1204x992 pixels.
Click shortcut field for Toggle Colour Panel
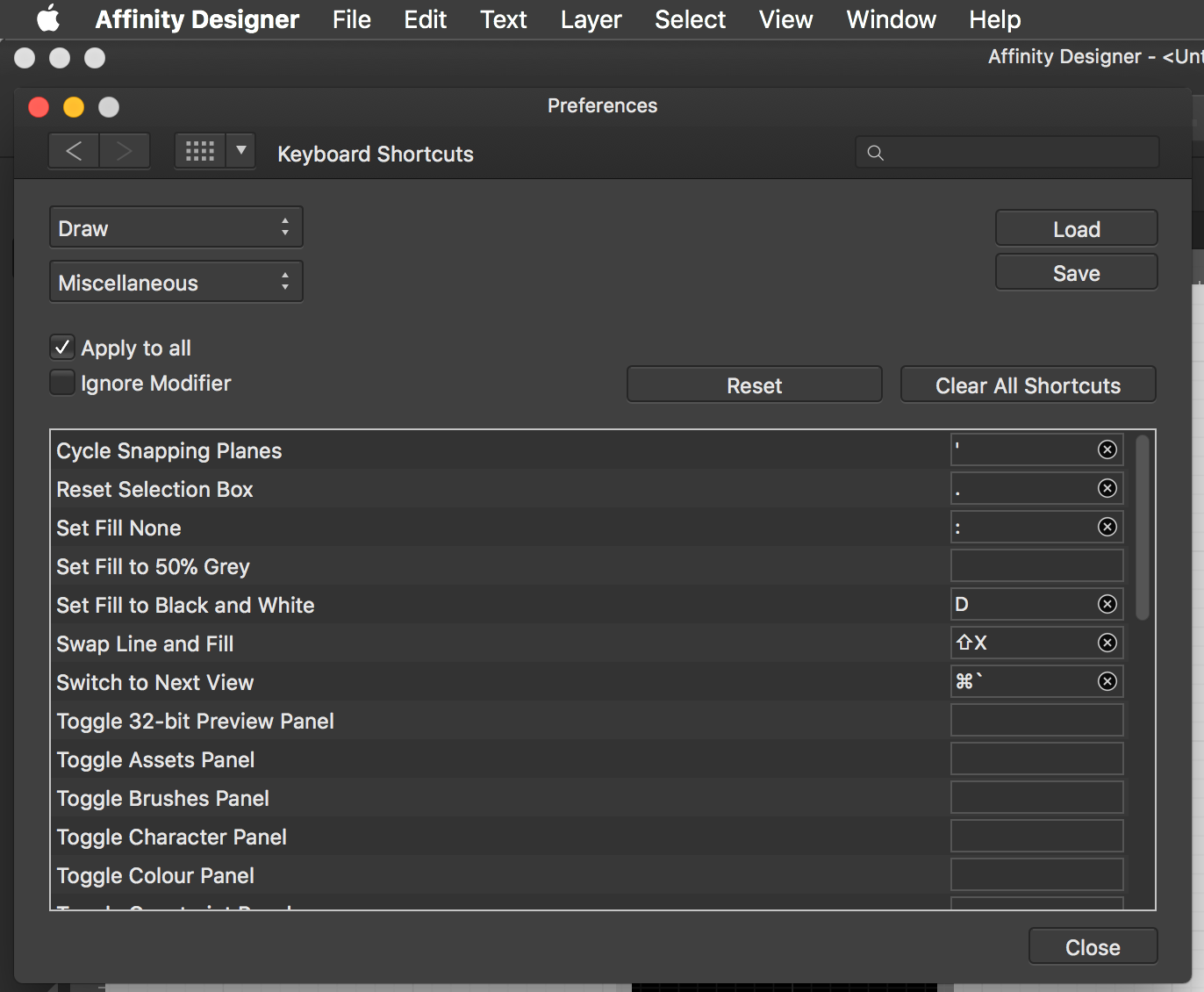click(x=1037, y=874)
